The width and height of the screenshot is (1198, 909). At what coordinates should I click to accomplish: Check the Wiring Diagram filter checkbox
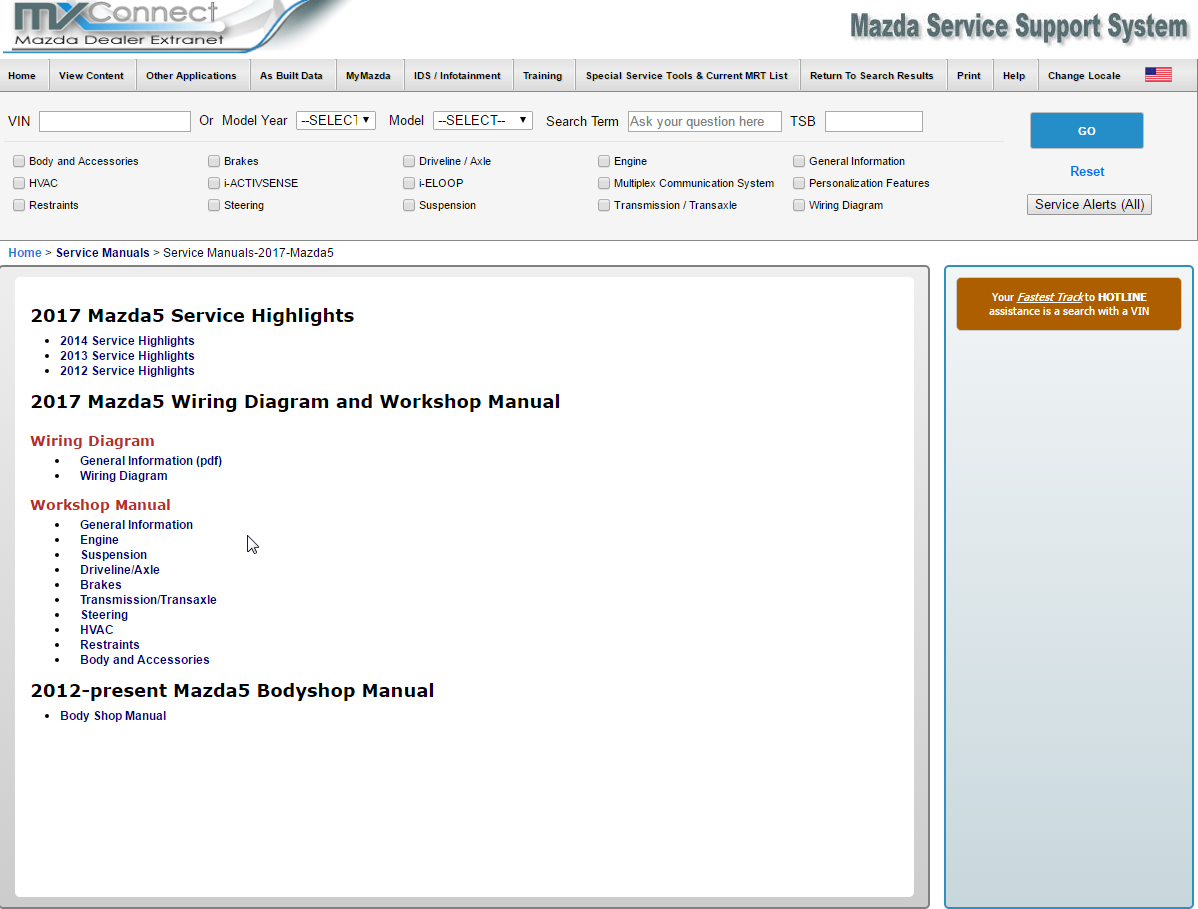(799, 205)
